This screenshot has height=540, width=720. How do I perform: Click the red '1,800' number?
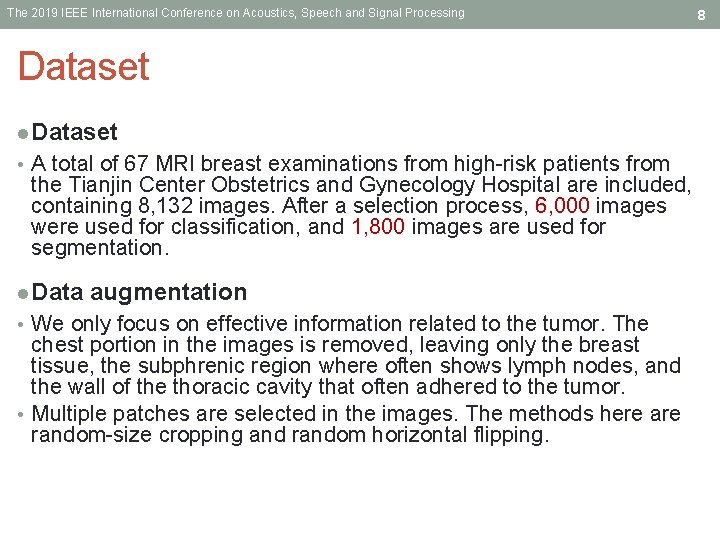[378, 226]
